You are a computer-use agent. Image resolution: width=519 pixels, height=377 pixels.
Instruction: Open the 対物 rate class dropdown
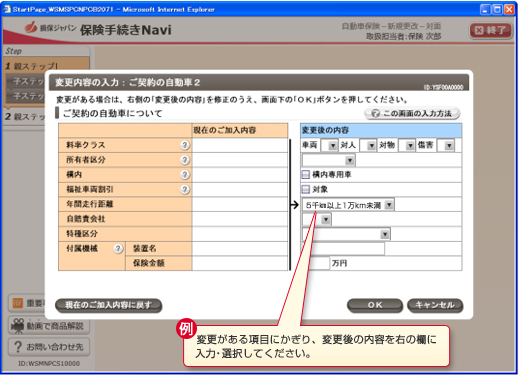(406, 145)
